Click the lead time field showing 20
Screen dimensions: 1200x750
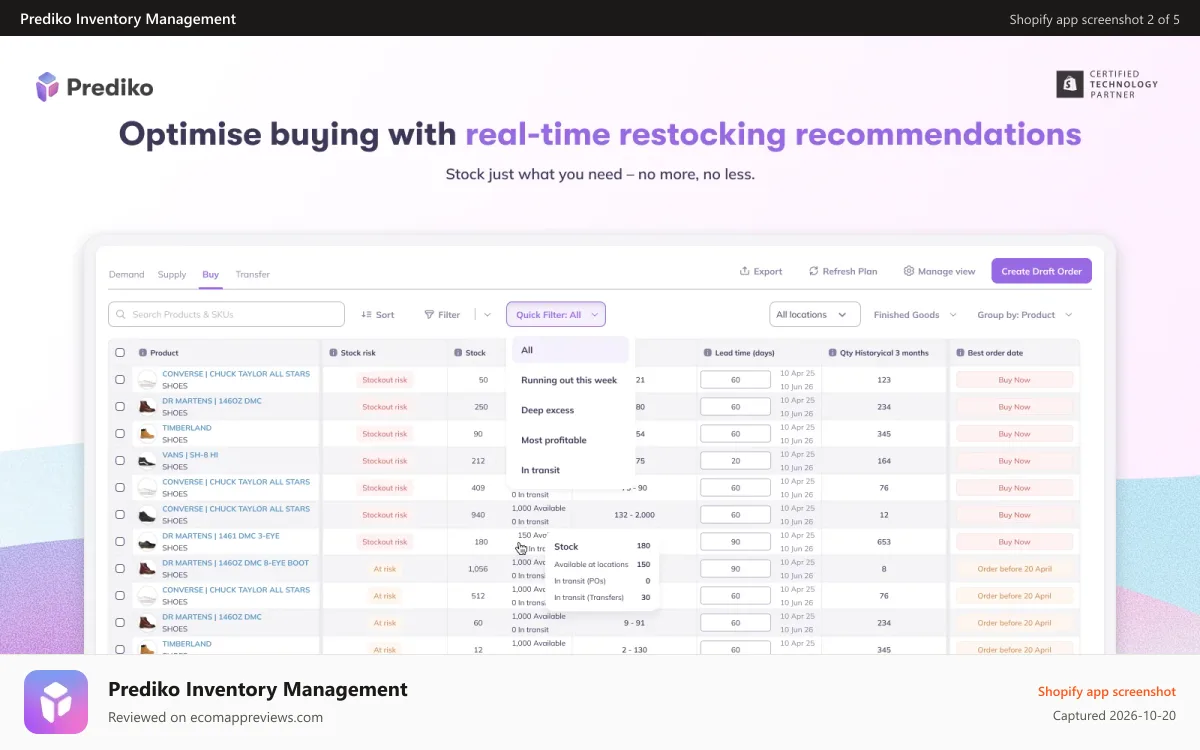(x=735, y=461)
